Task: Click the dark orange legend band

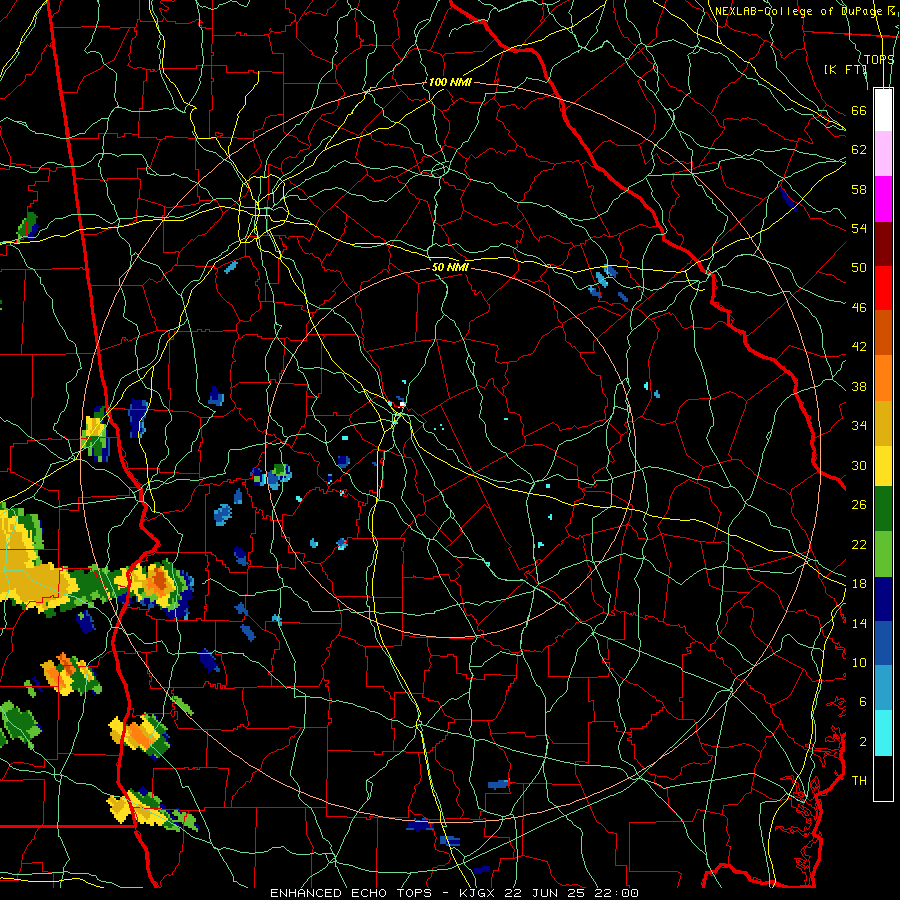Action: [883, 332]
